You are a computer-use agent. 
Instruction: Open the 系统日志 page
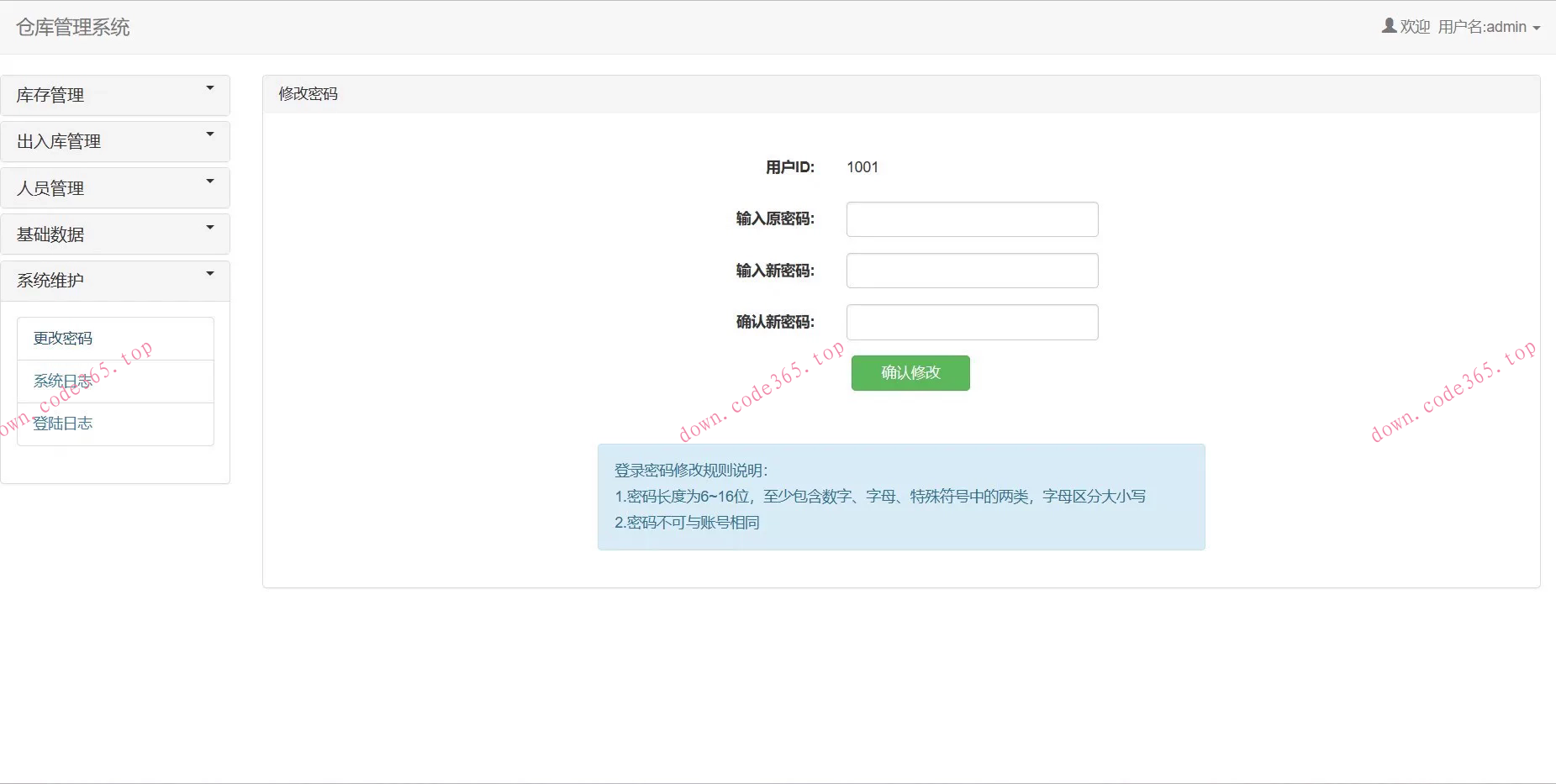pos(63,381)
